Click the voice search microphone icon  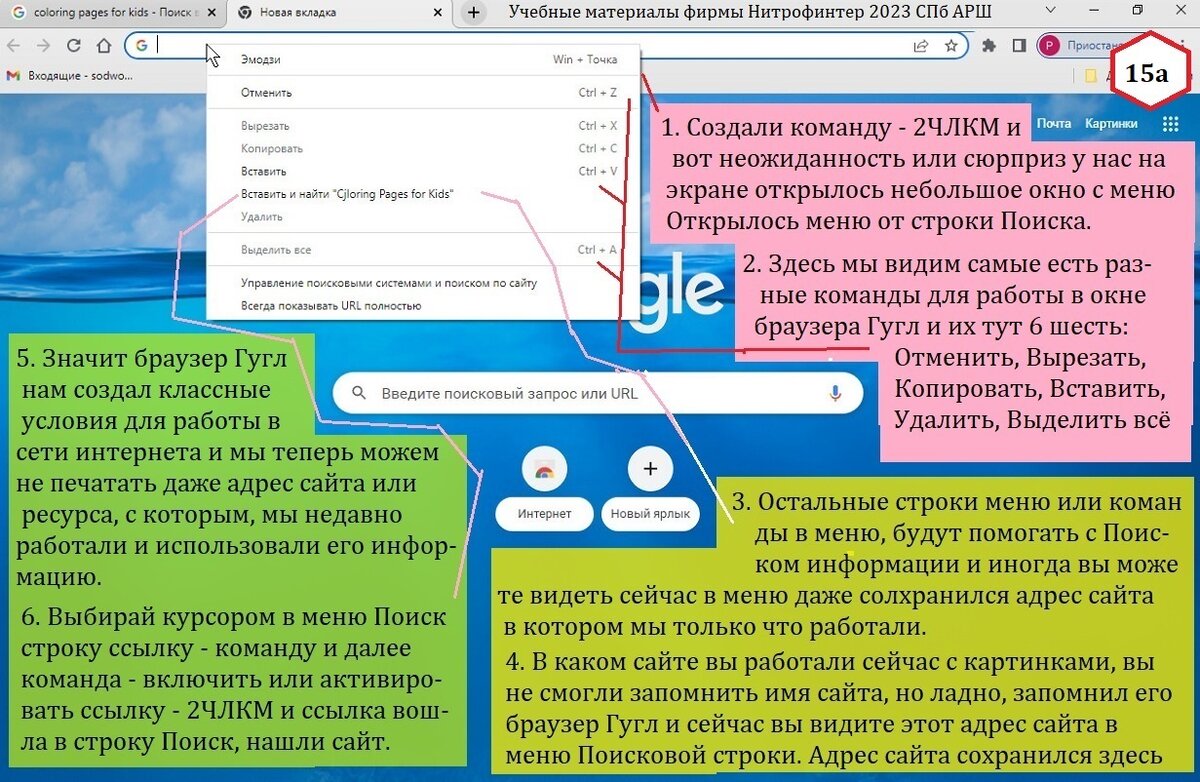836,394
